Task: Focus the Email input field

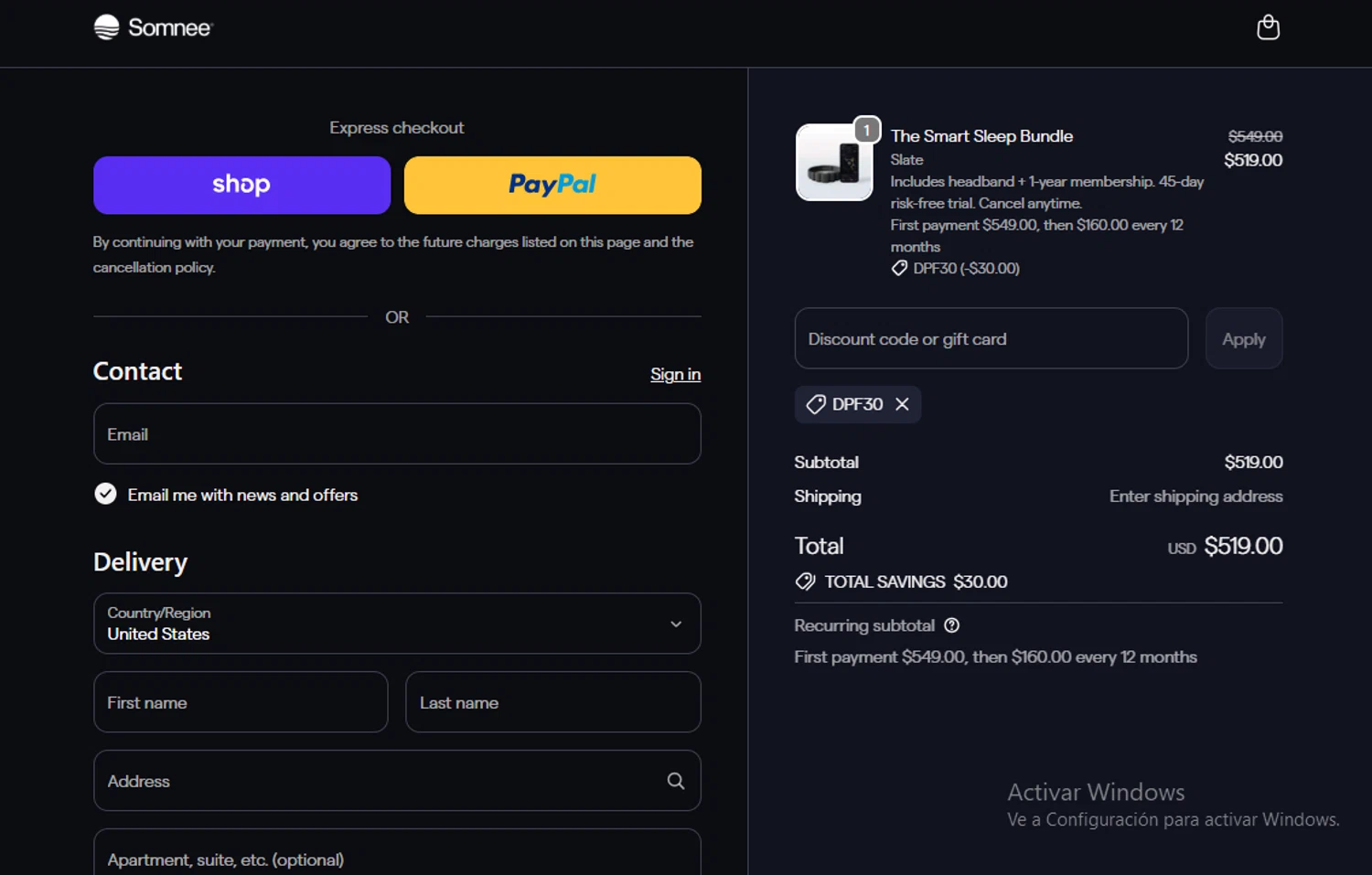Action: [x=397, y=433]
